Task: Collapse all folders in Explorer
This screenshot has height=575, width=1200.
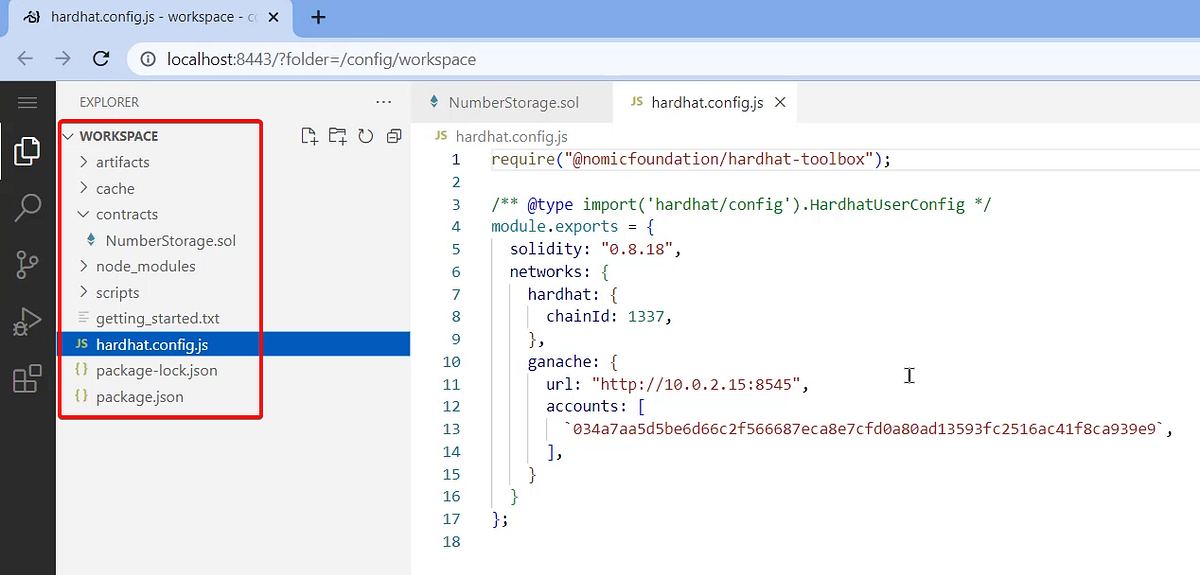Action: pos(394,136)
